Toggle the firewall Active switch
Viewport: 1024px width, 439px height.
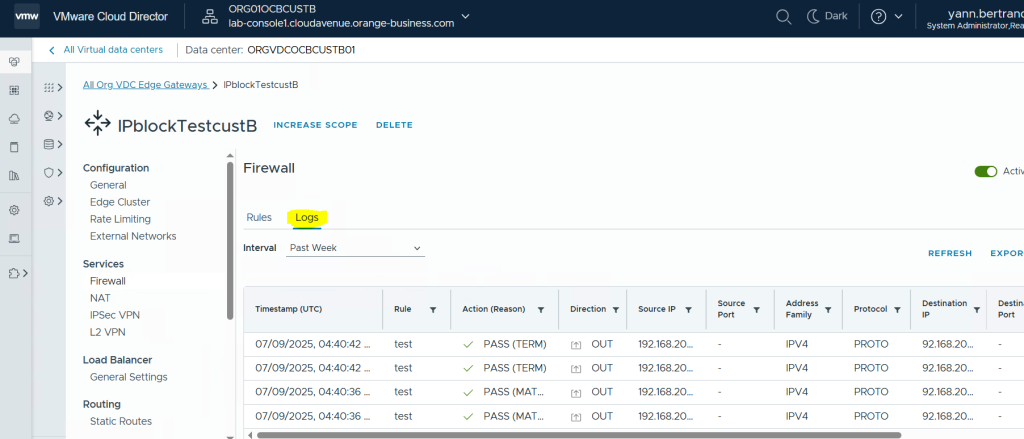coord(986,171)
